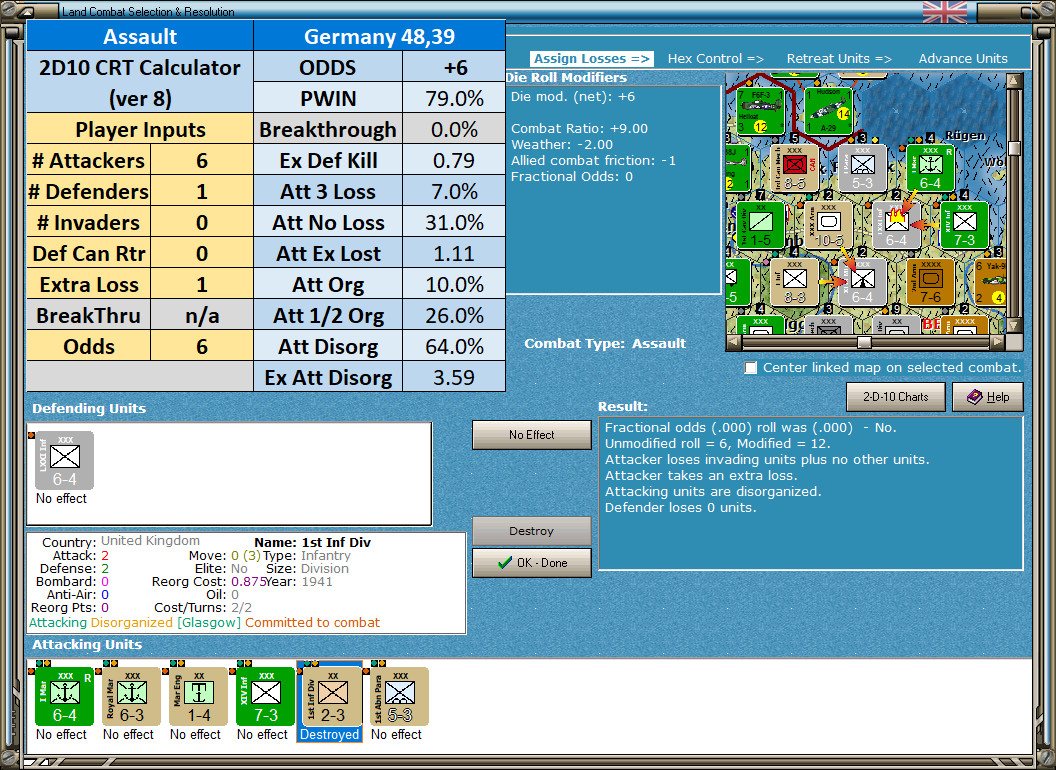Click the 'Germany 48,39' header

(379, 36)
